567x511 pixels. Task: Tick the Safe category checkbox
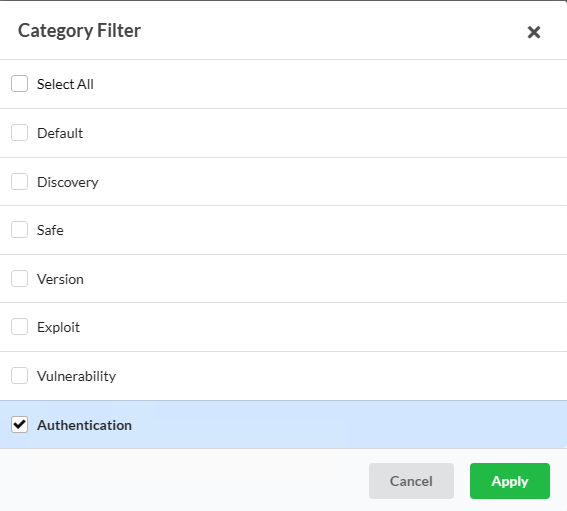coord(20,230)
